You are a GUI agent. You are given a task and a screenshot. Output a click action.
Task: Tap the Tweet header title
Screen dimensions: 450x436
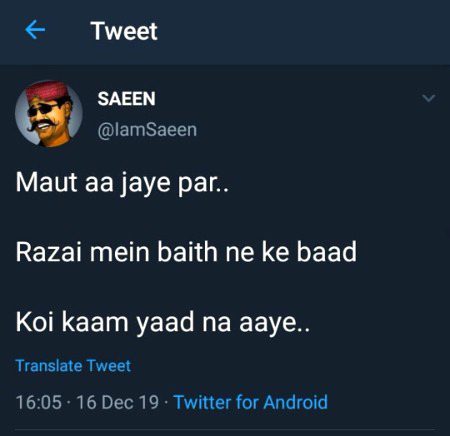124,31
